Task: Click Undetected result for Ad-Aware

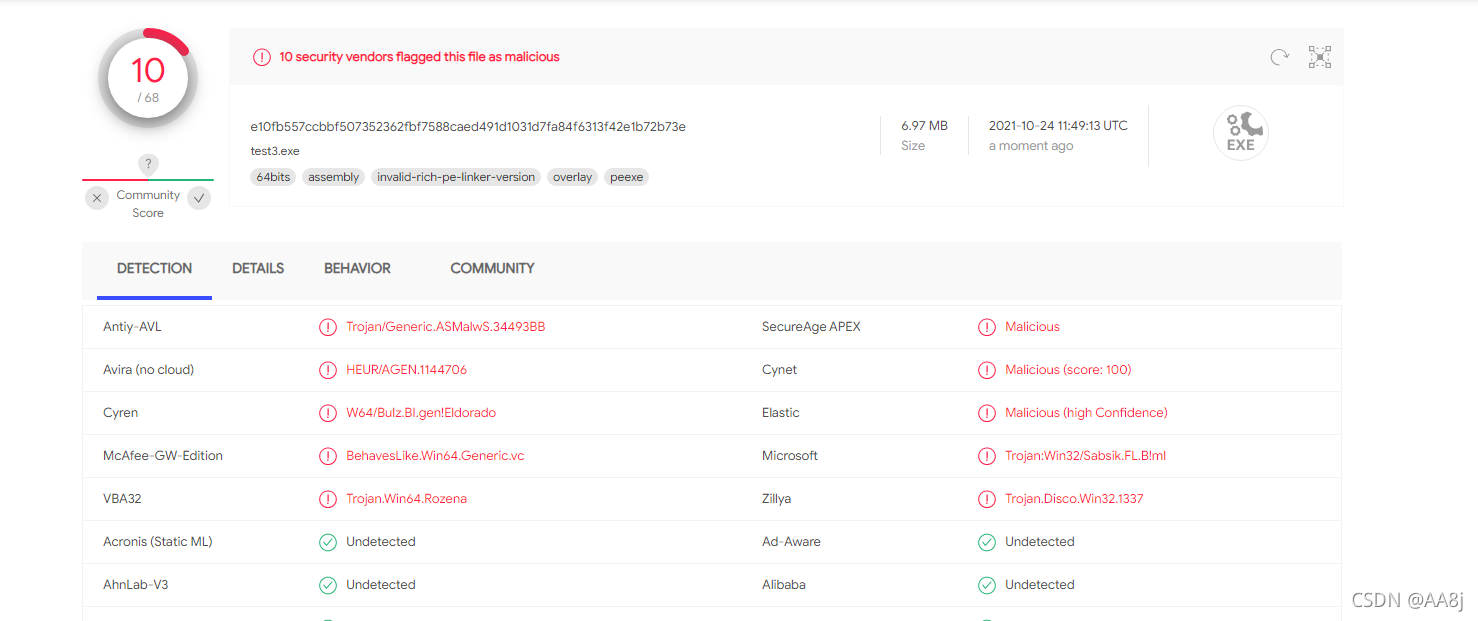Action: [x=1040, y=542]
